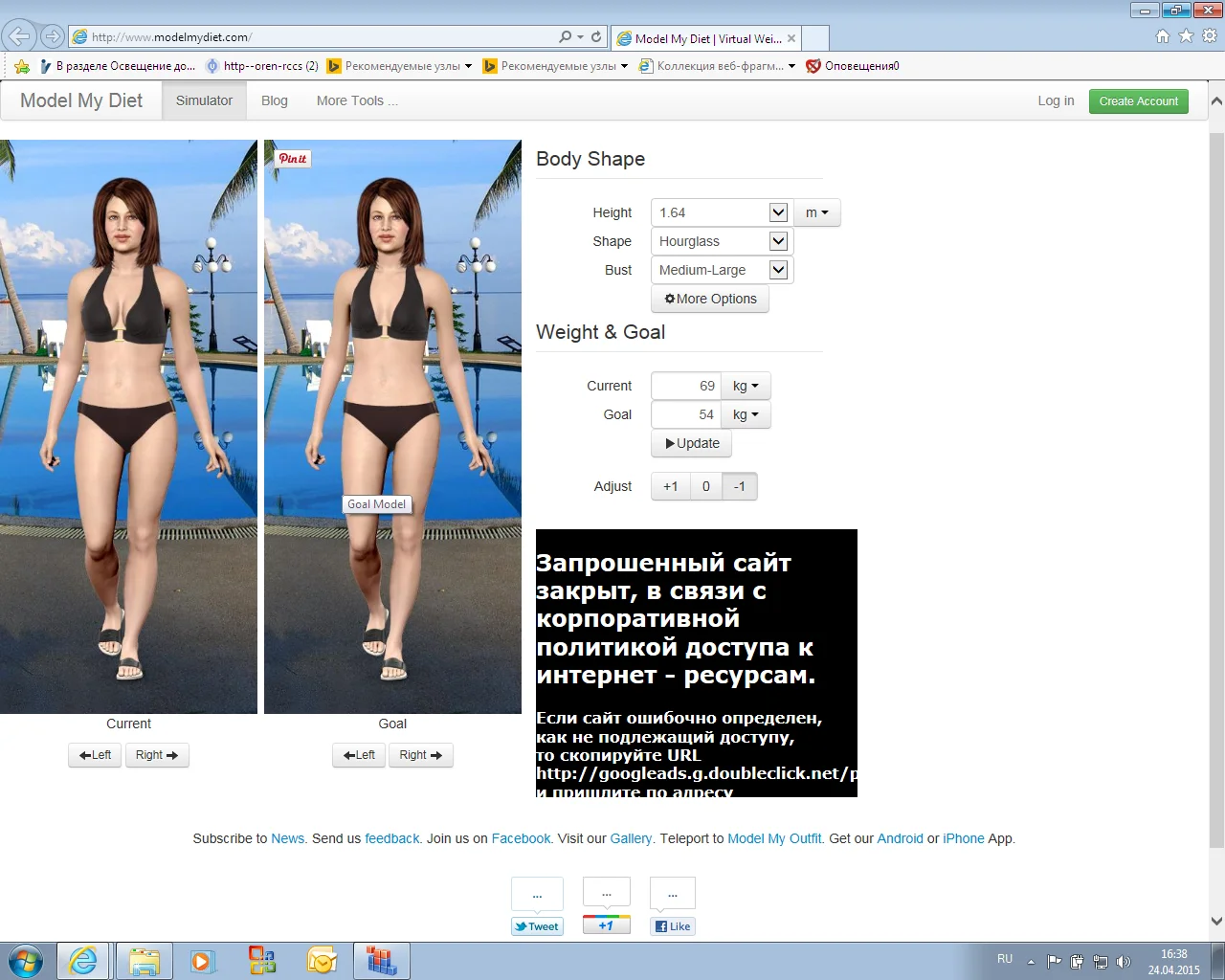This screenshot has height=980, width=1225.
Task: Rotate the Goal model Right
Action: (x=421, y=755)
